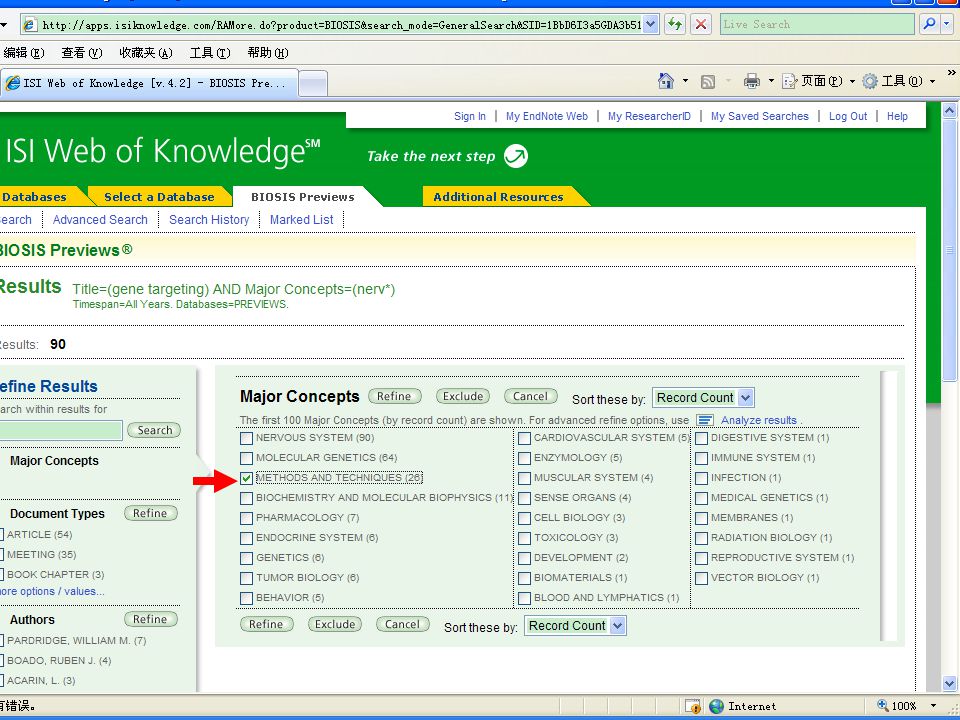This screenshot has width=960, height=720.
Task: Open the 收藏夹(A) menu
Action: click(146, 53)
